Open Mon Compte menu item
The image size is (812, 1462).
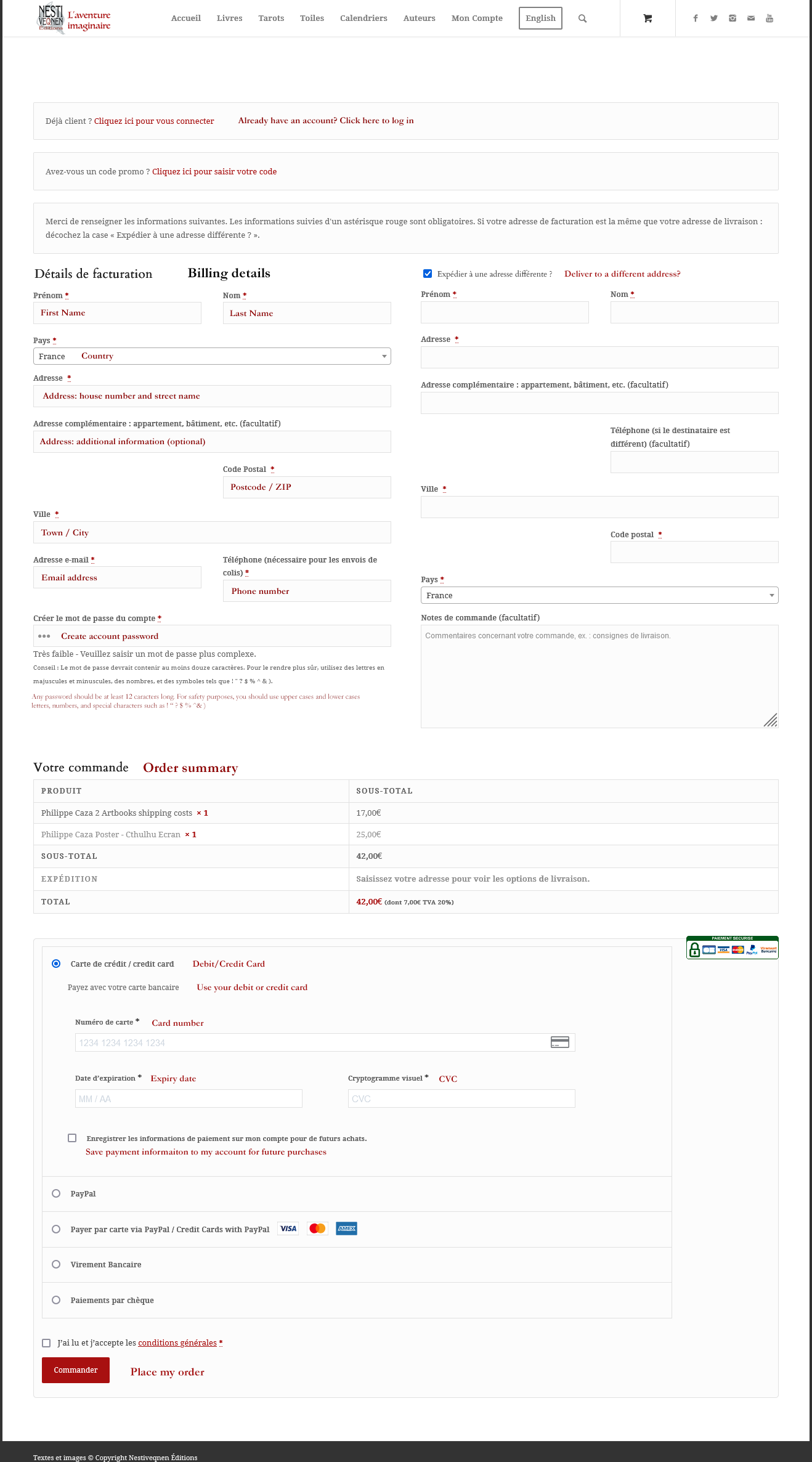(x=477, y=18)
